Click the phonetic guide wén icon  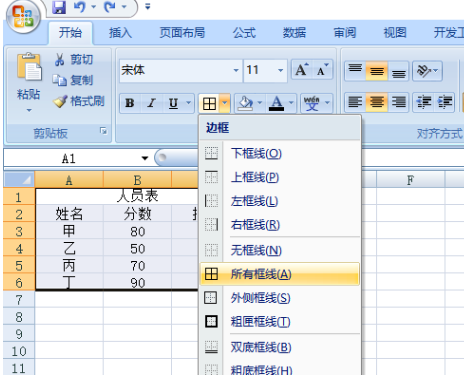pos(311,103)
